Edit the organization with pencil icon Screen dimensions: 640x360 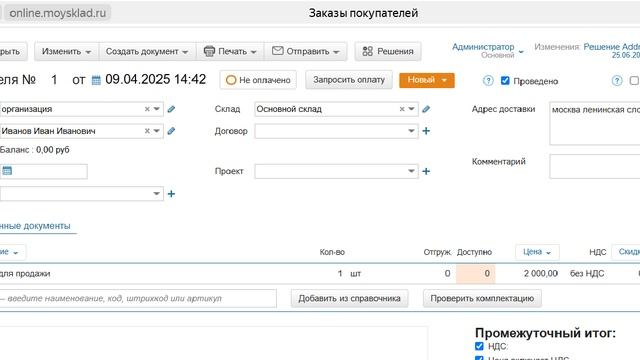click(x=171, y=109)
